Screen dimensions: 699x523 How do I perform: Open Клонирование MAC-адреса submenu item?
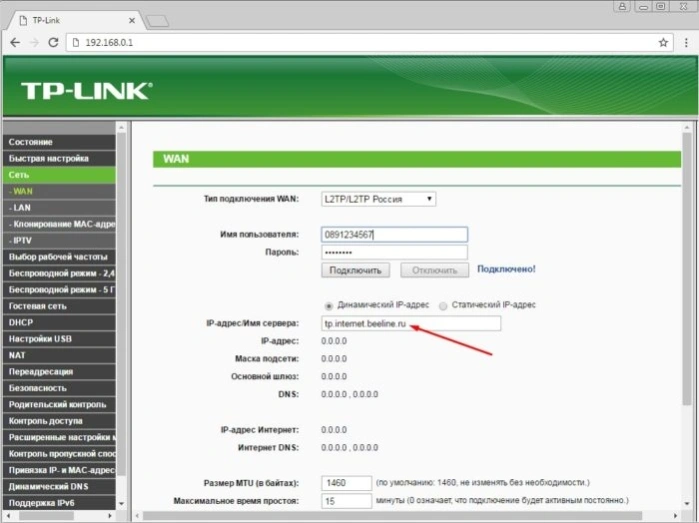click(59, 224)
